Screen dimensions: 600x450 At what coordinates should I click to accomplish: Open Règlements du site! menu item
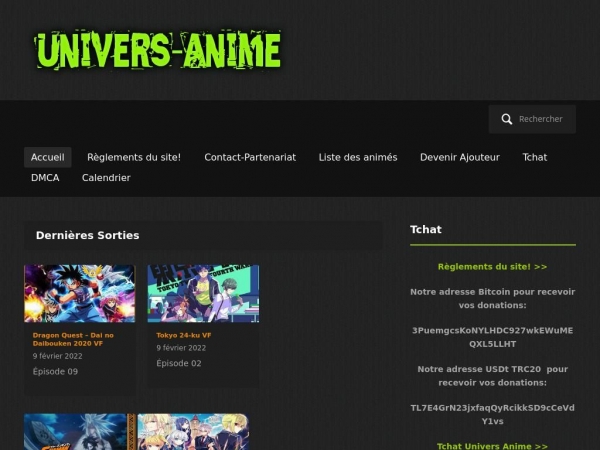point(134,157)
